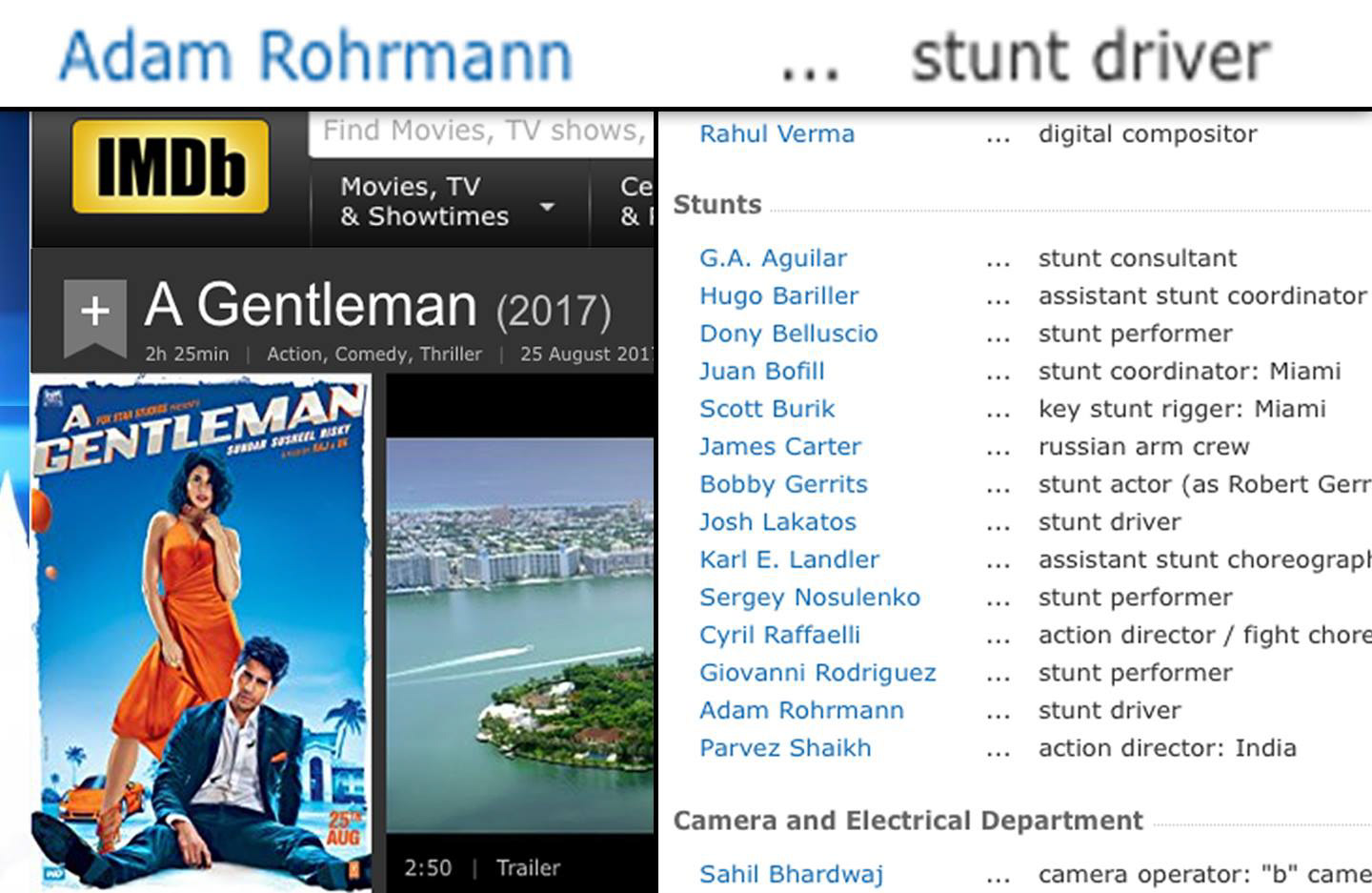Open Movies, TV & Showtimes menu

pos(449,201)
